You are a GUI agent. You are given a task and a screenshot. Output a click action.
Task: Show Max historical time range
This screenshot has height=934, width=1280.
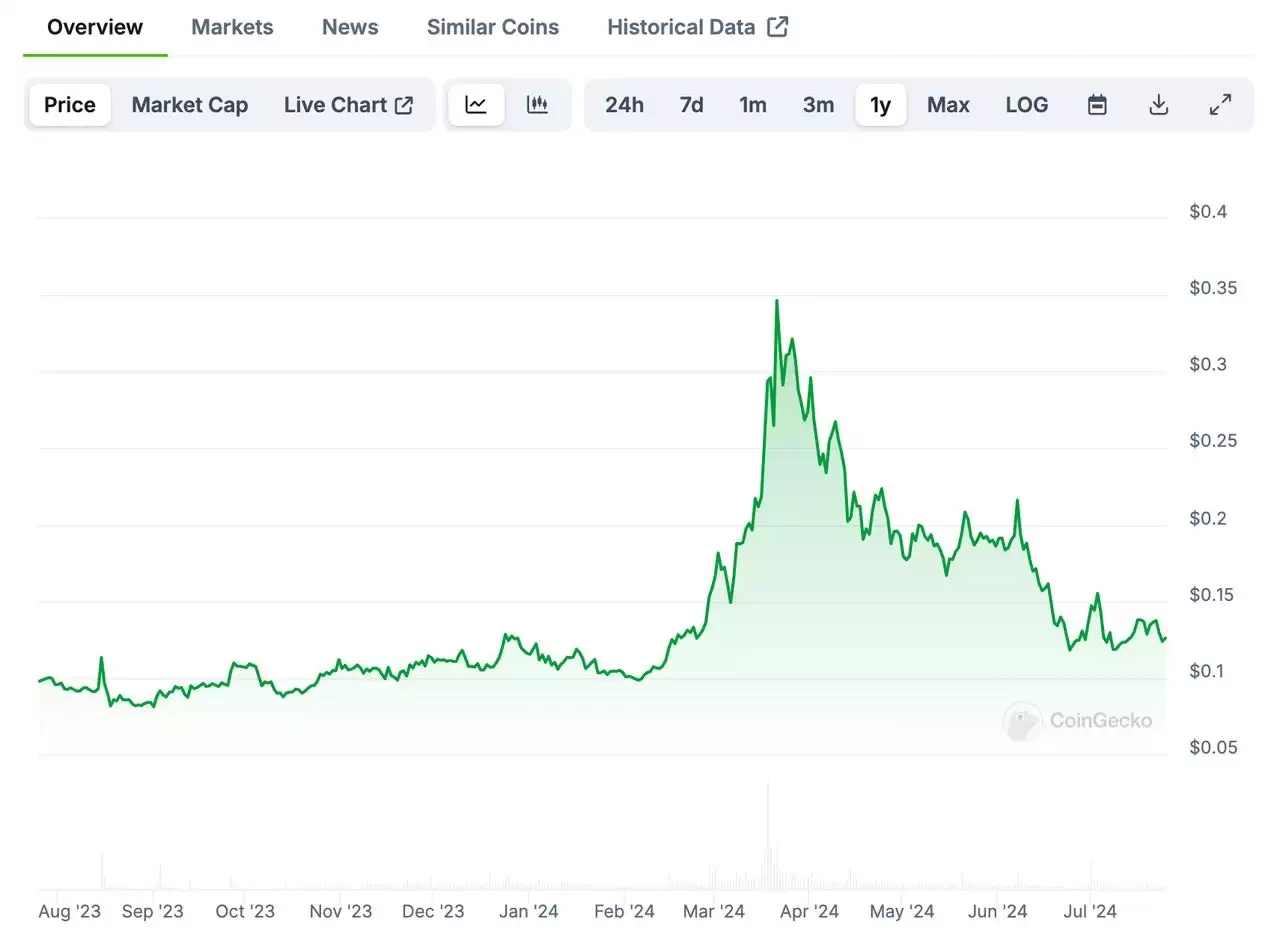[948, 104]
